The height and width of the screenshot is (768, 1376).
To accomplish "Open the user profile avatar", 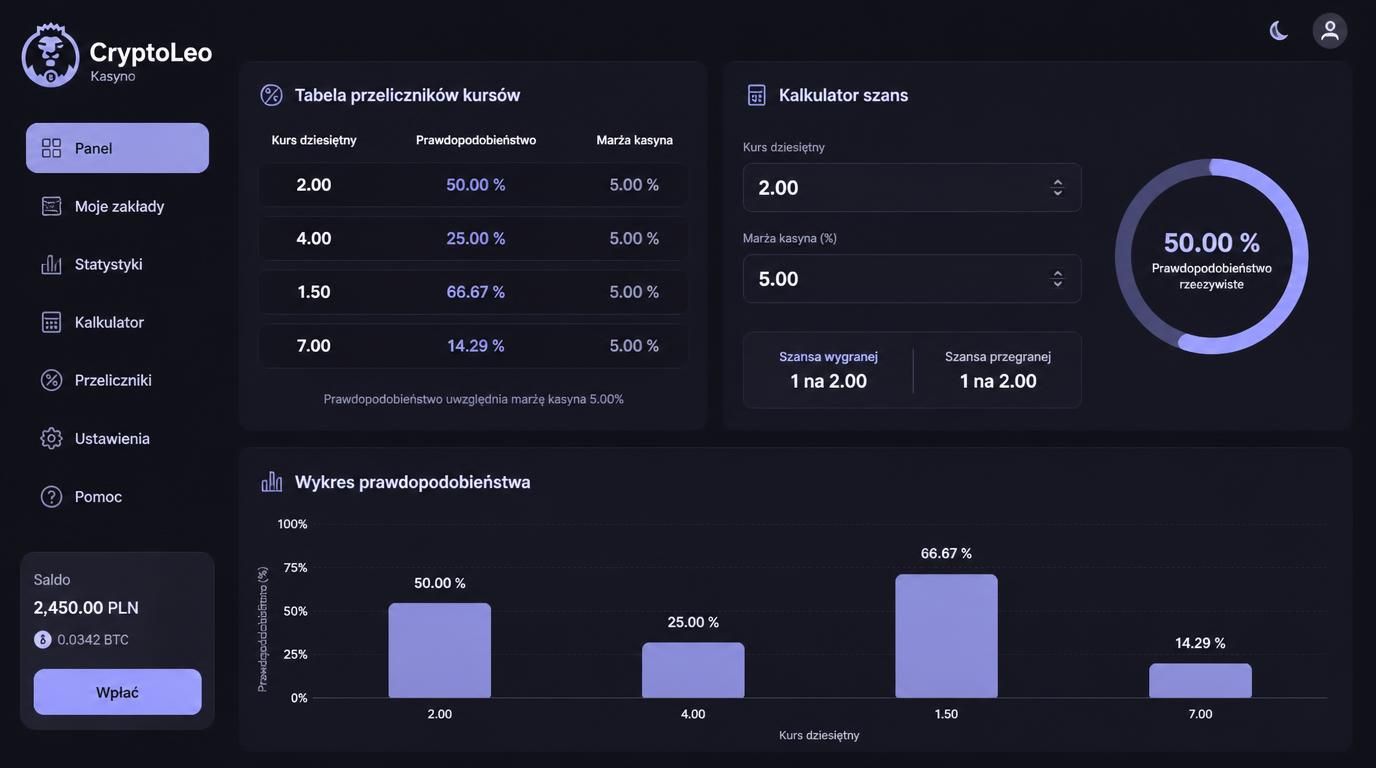I will (x=1330, y=31).
